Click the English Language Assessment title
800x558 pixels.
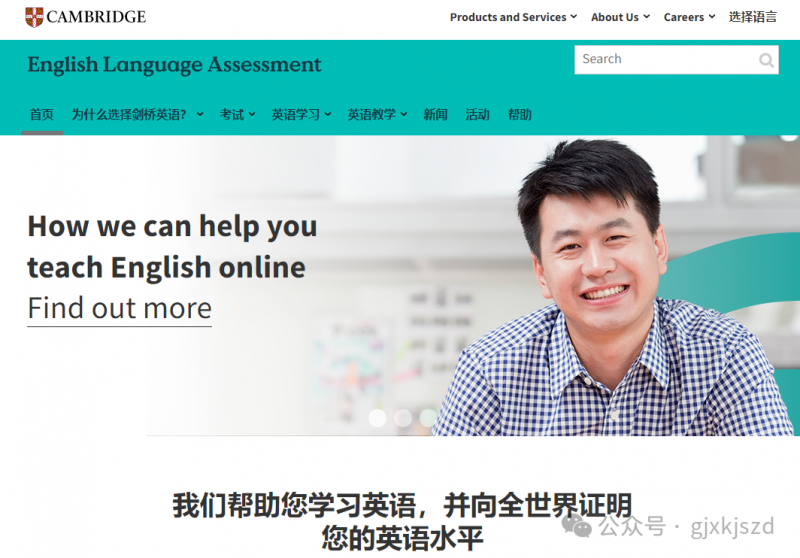(x=174, y=65)
